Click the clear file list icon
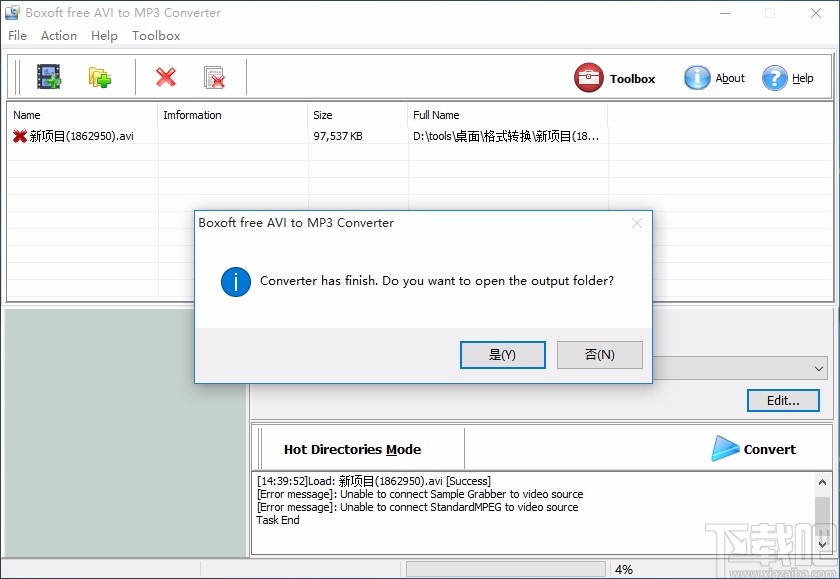The height and width of the screenshot is (579, 840). (x=213, y=76)
